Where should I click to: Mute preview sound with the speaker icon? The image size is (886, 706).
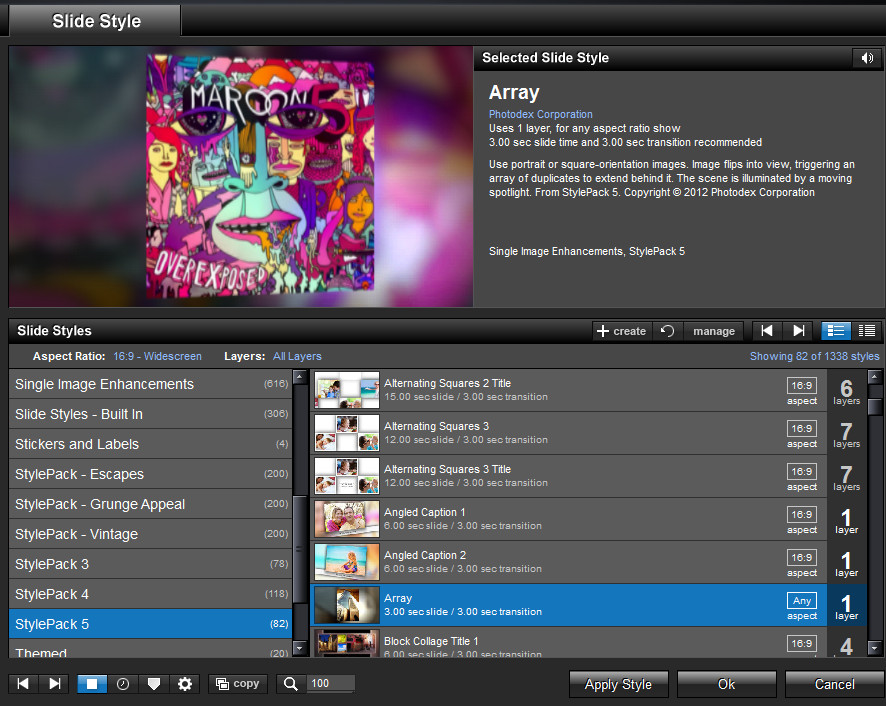(867, 58)
